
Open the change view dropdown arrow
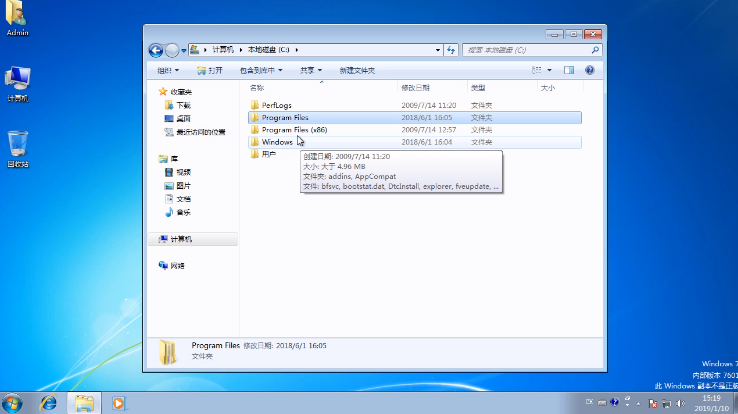pos(549,70)
